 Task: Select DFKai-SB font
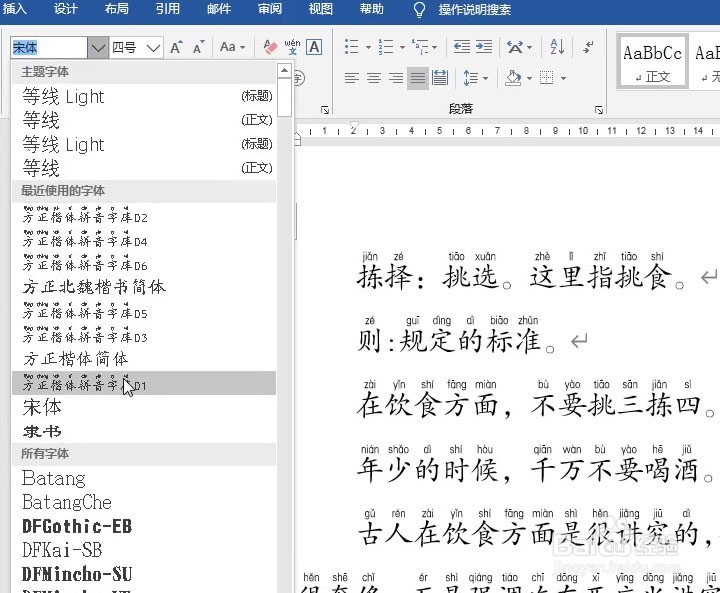click(x=144, y=550)
